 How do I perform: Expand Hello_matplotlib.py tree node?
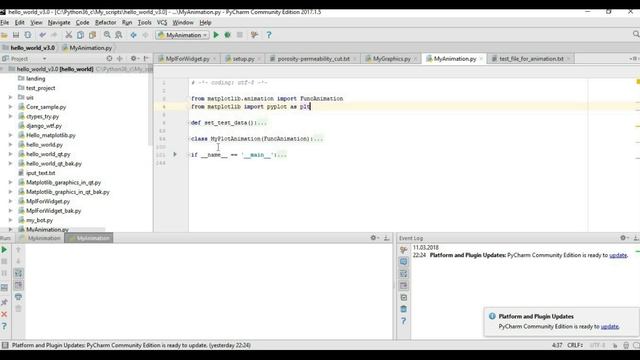11,135
